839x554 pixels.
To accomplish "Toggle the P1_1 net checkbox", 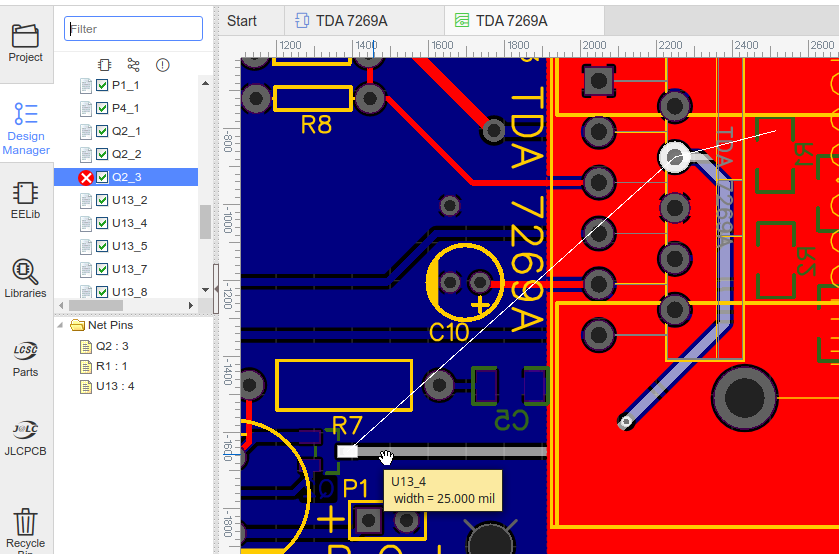I will point(102,85).
